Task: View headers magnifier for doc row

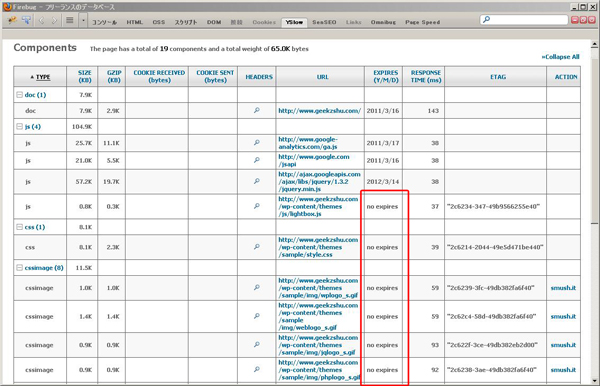Action: tap(257, 111)
